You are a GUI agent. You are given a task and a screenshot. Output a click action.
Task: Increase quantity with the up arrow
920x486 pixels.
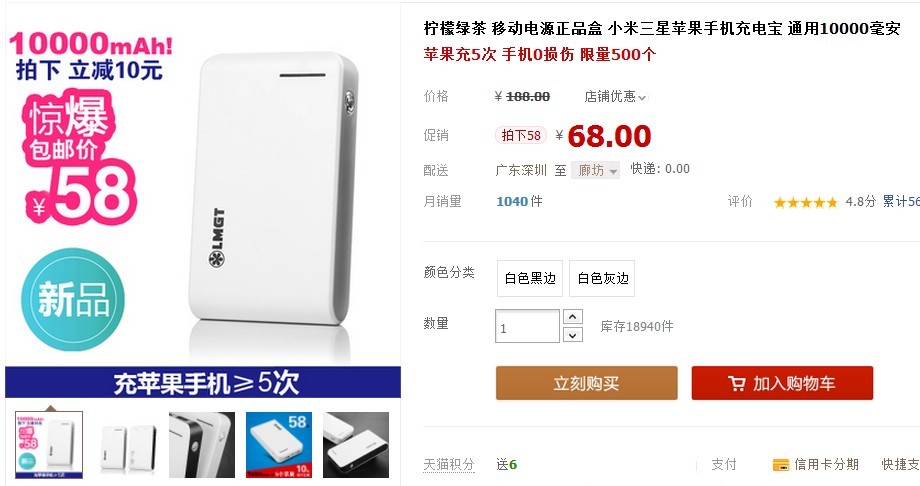click(573, 317)
